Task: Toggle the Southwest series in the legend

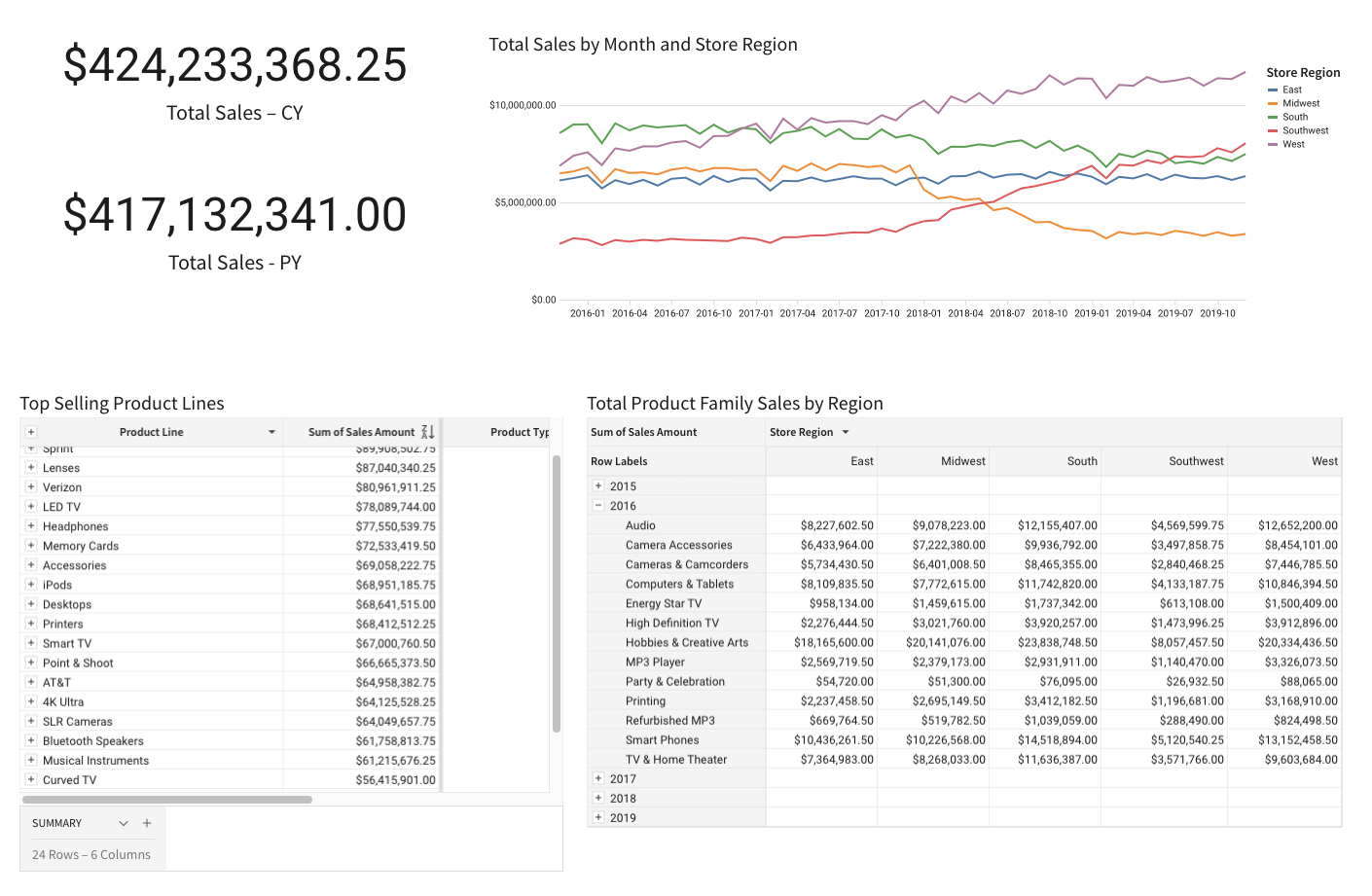Action: (1297, 130)
